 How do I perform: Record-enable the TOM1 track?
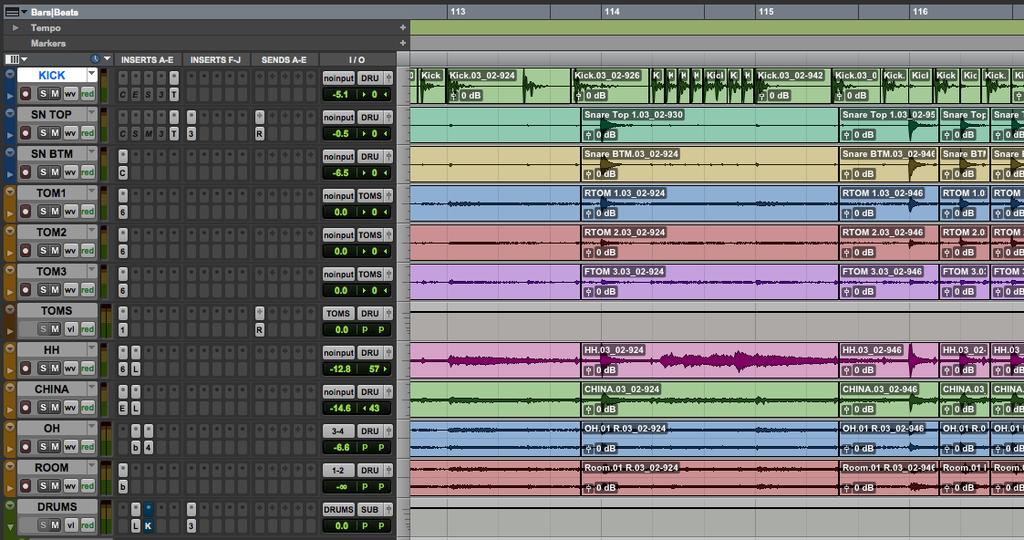click(x=25, y=212)
